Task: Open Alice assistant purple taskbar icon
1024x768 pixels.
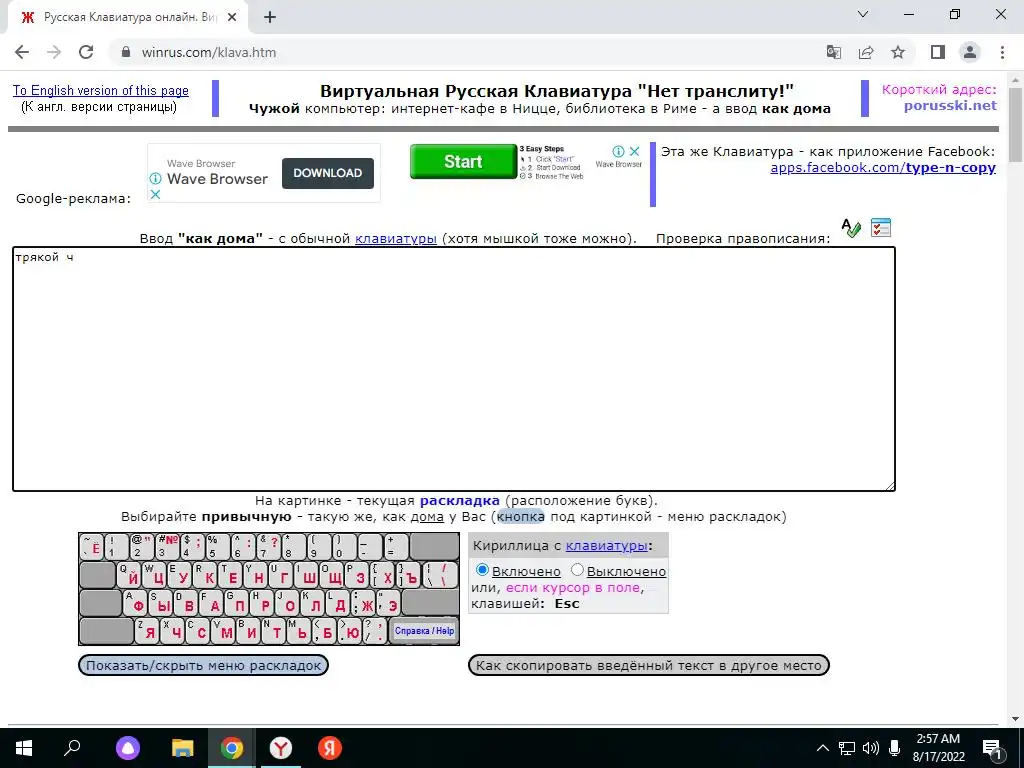Action: (x=128, y=748)
